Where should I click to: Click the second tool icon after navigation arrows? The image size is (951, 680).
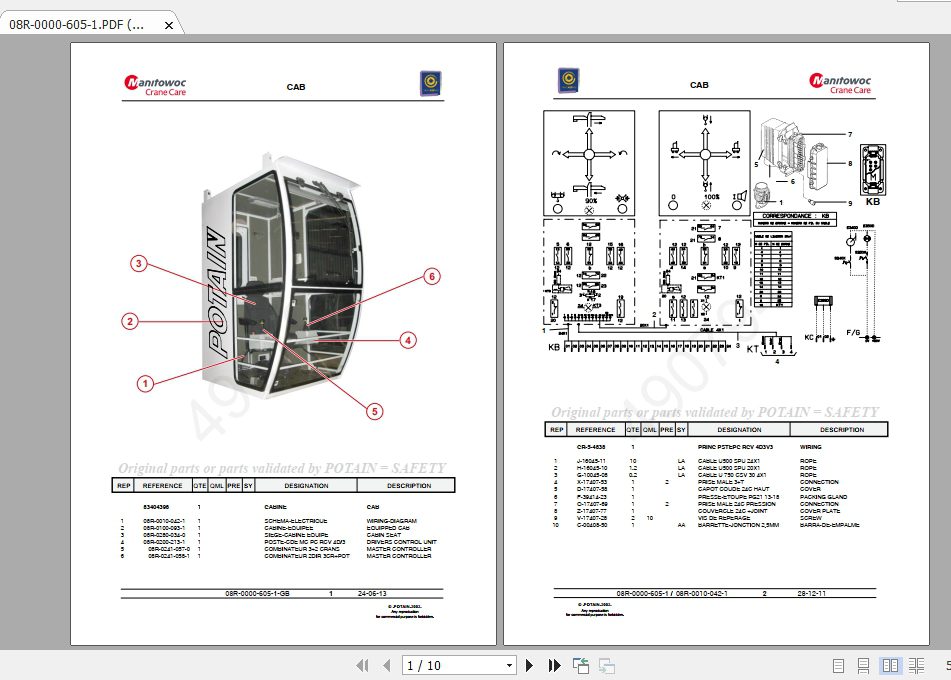click(x=606, y=665)
